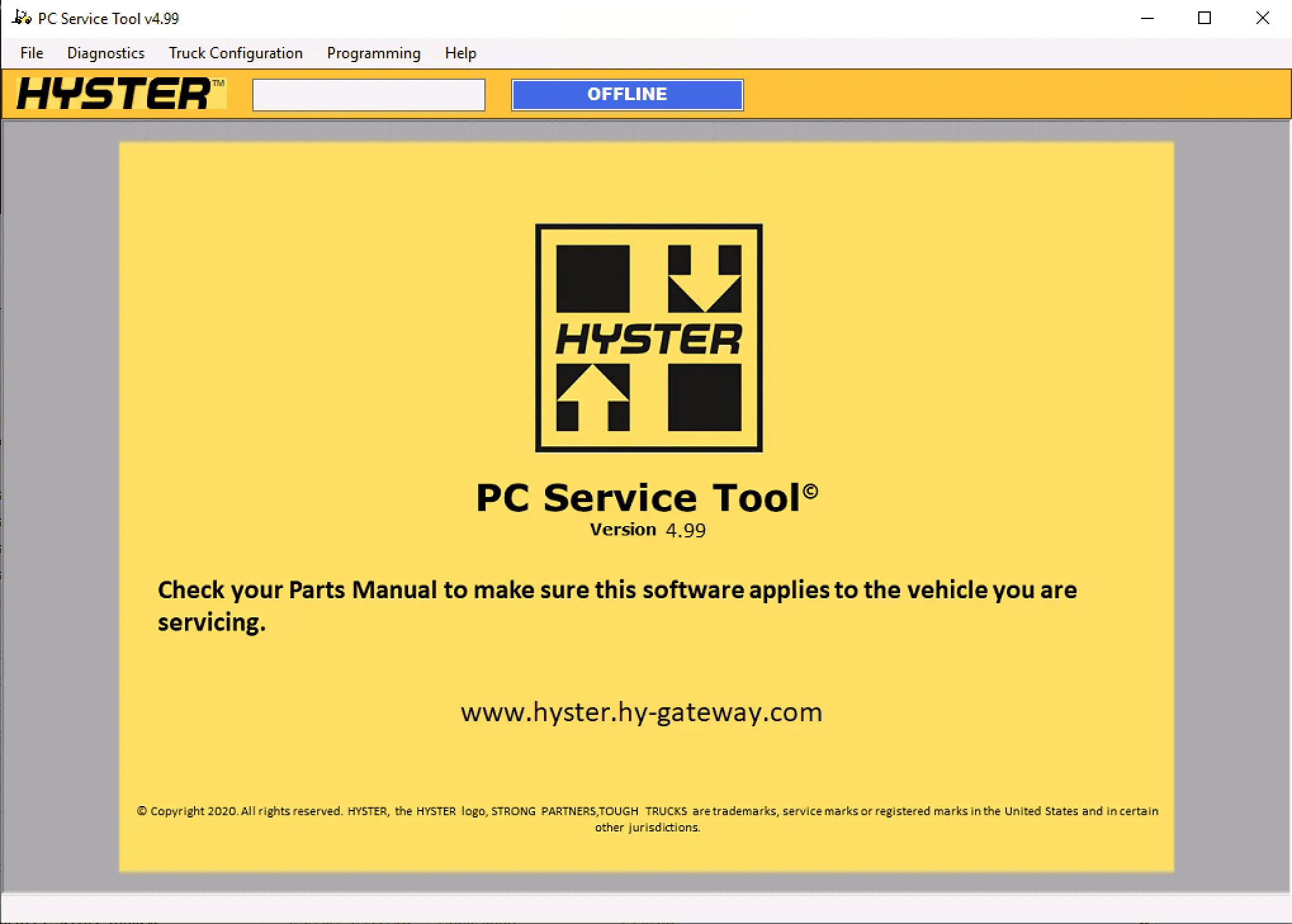
Task: Open the Help menu
Action: (460, 53)
